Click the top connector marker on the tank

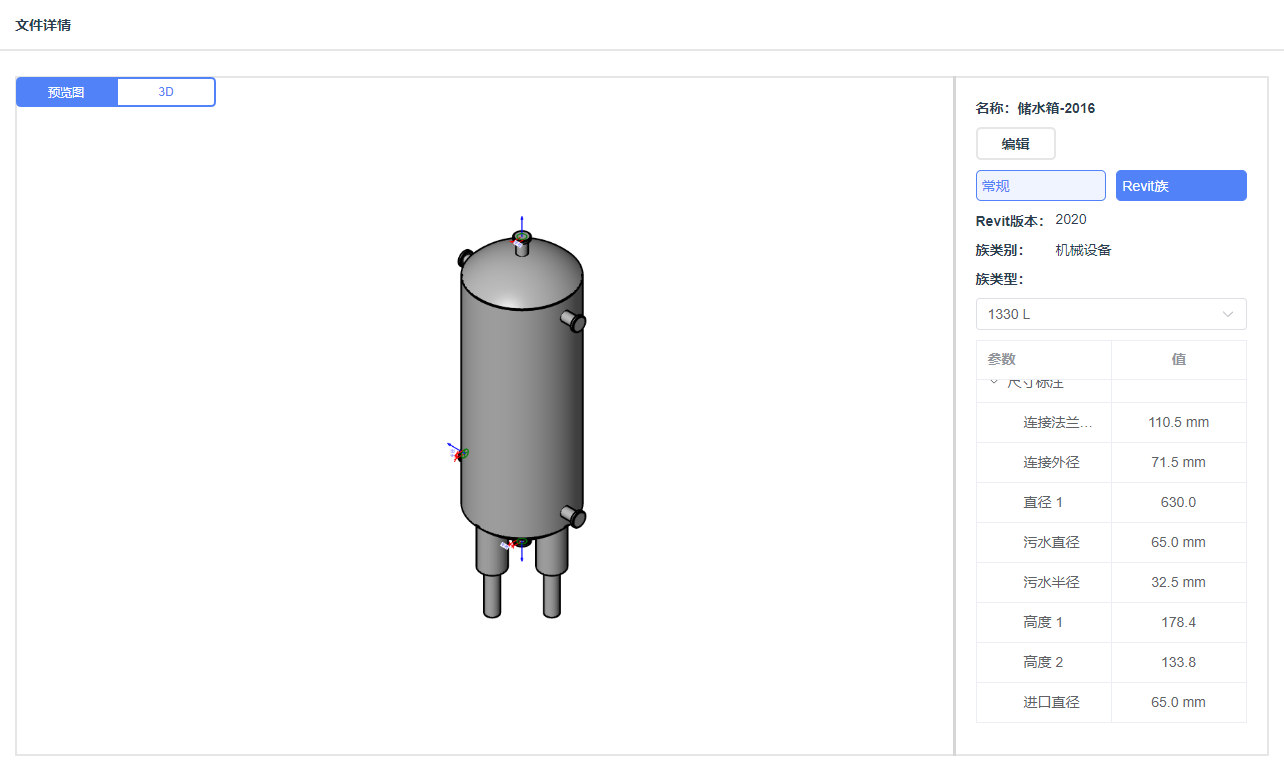pyautogui.click(x=521, y=237)
